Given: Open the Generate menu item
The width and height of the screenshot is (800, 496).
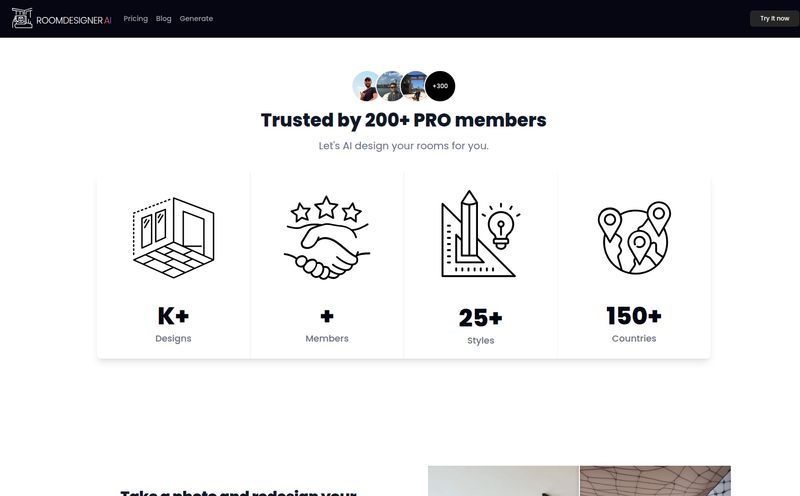Looking at the screenshot, I should click(x=196, y=19).
